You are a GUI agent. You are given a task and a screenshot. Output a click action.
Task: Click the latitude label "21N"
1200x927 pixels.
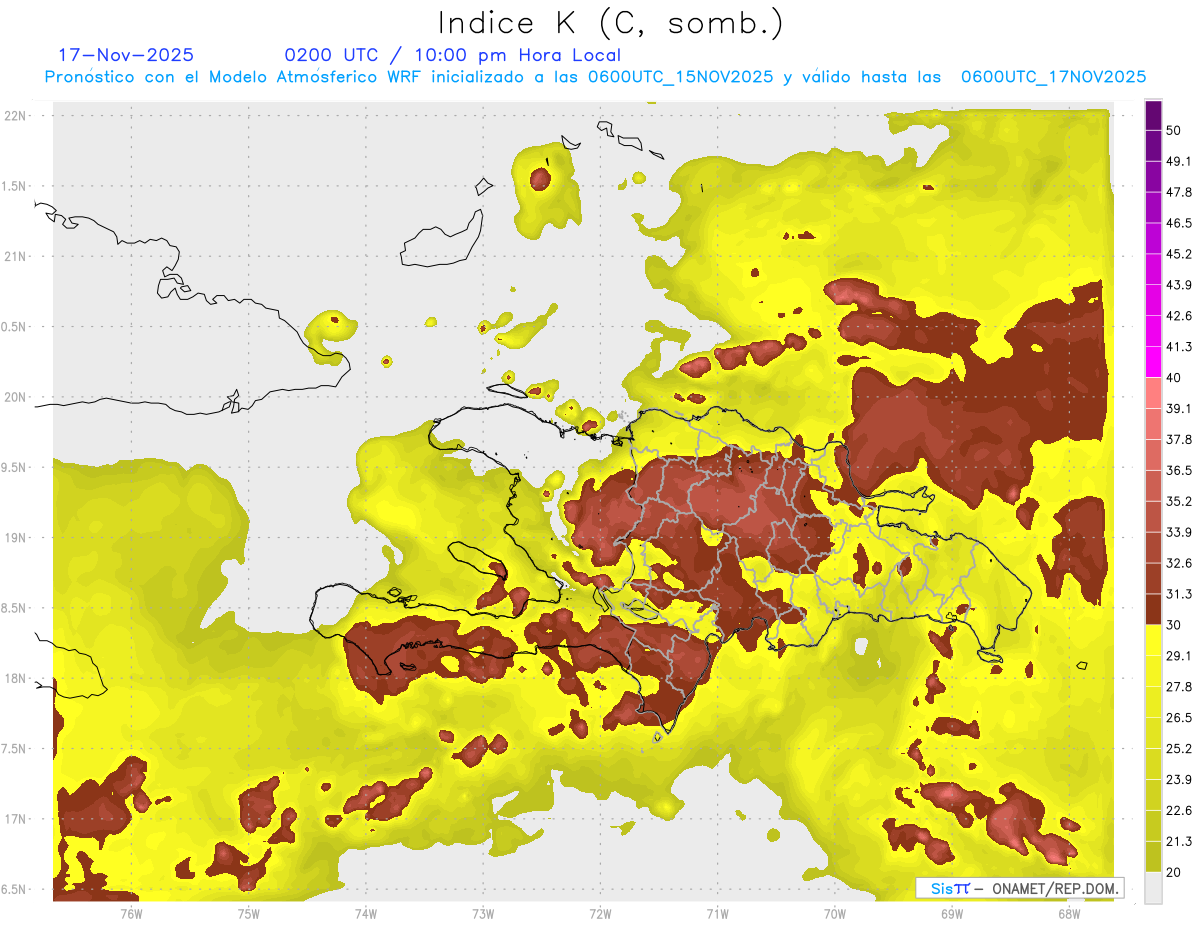(x=16, y=256)
